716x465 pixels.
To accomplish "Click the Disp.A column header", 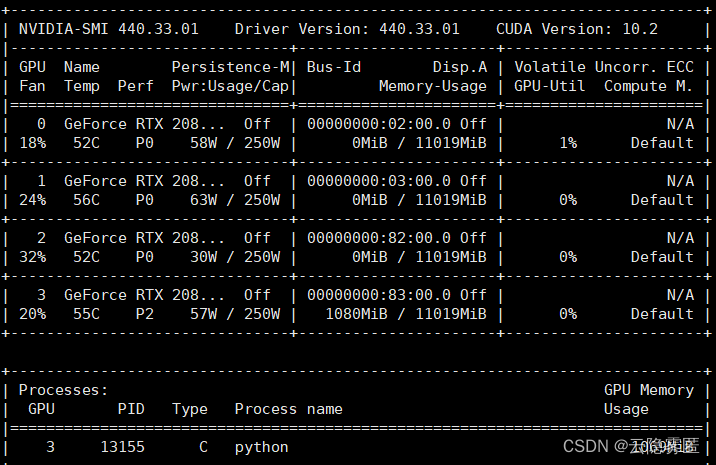I will (x=460, y=67).
